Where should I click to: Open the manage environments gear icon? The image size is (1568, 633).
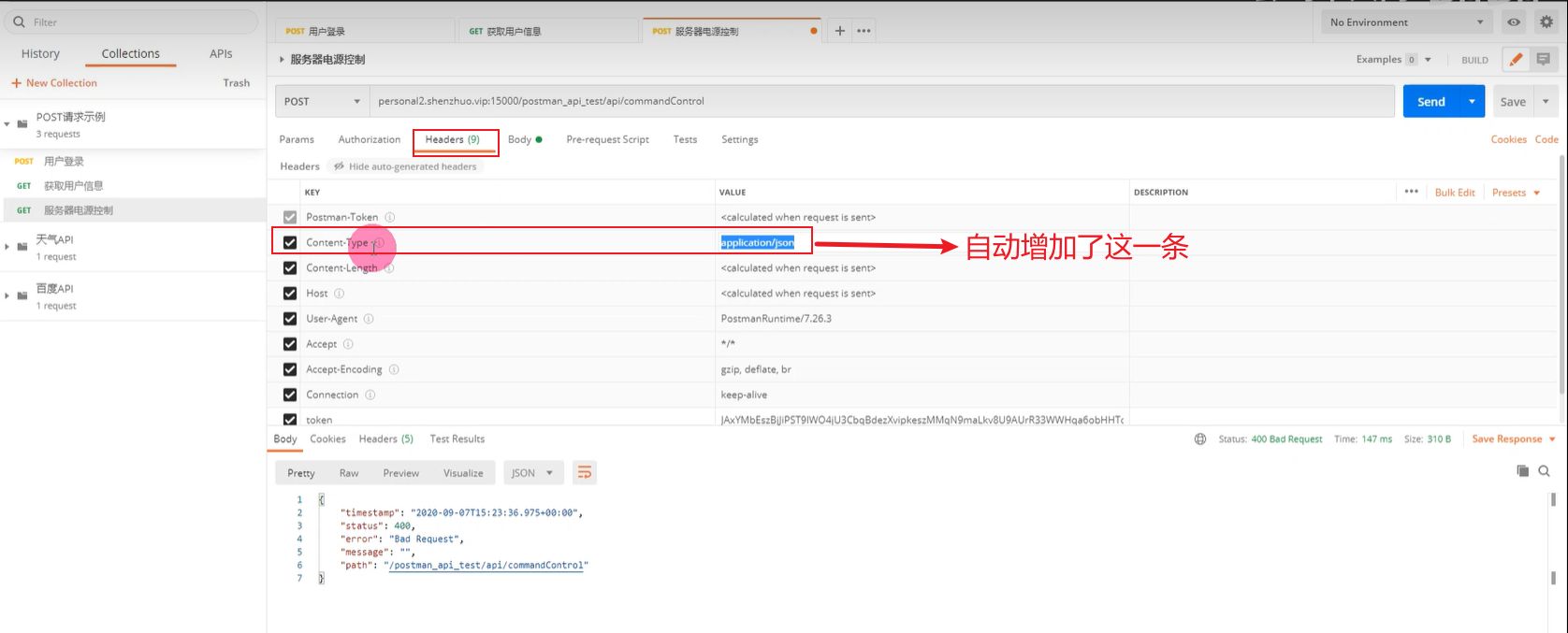pos(1546,22)
